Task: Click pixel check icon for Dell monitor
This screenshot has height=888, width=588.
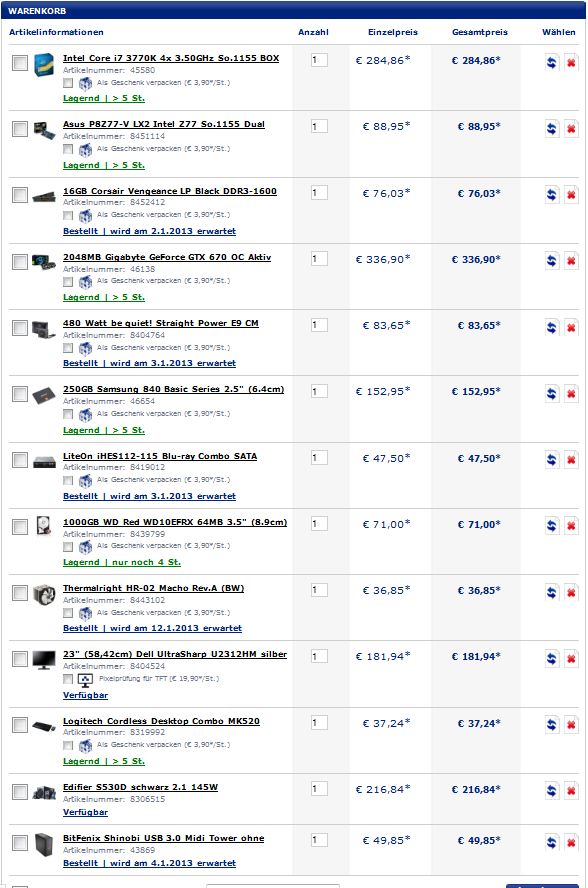Action: pyautogui.click(x=85, y=679)
